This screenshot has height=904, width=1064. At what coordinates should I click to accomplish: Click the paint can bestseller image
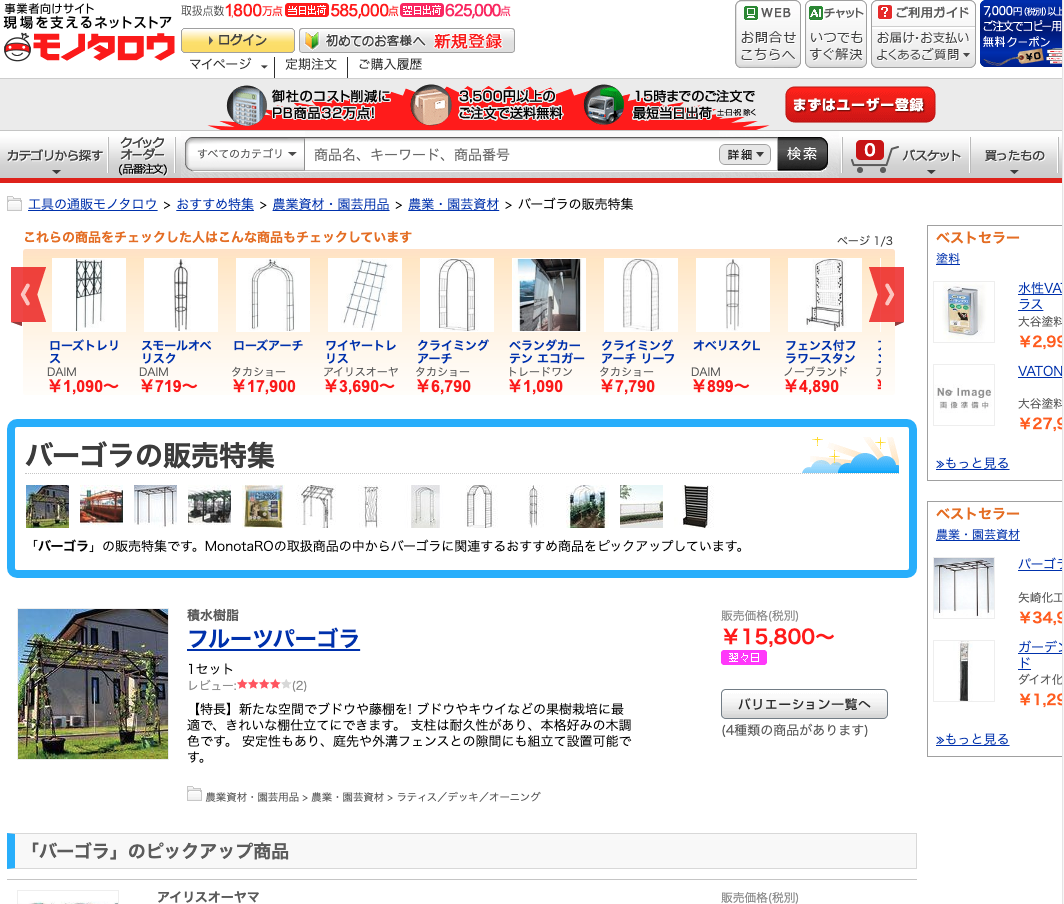click(x=964, y=312)
